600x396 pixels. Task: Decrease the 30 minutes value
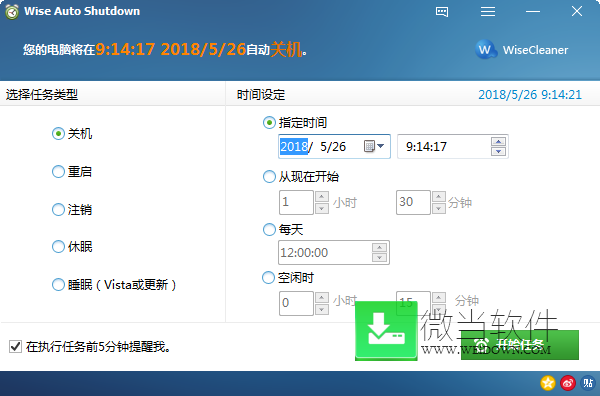click(x=439, y=208)
